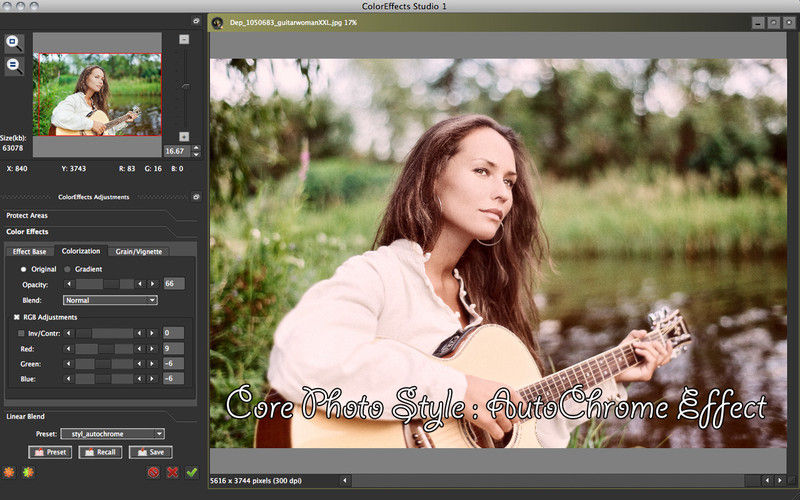Restore the document window with its middle title button
The image size is (800, 500).
(x=773, y=23)
